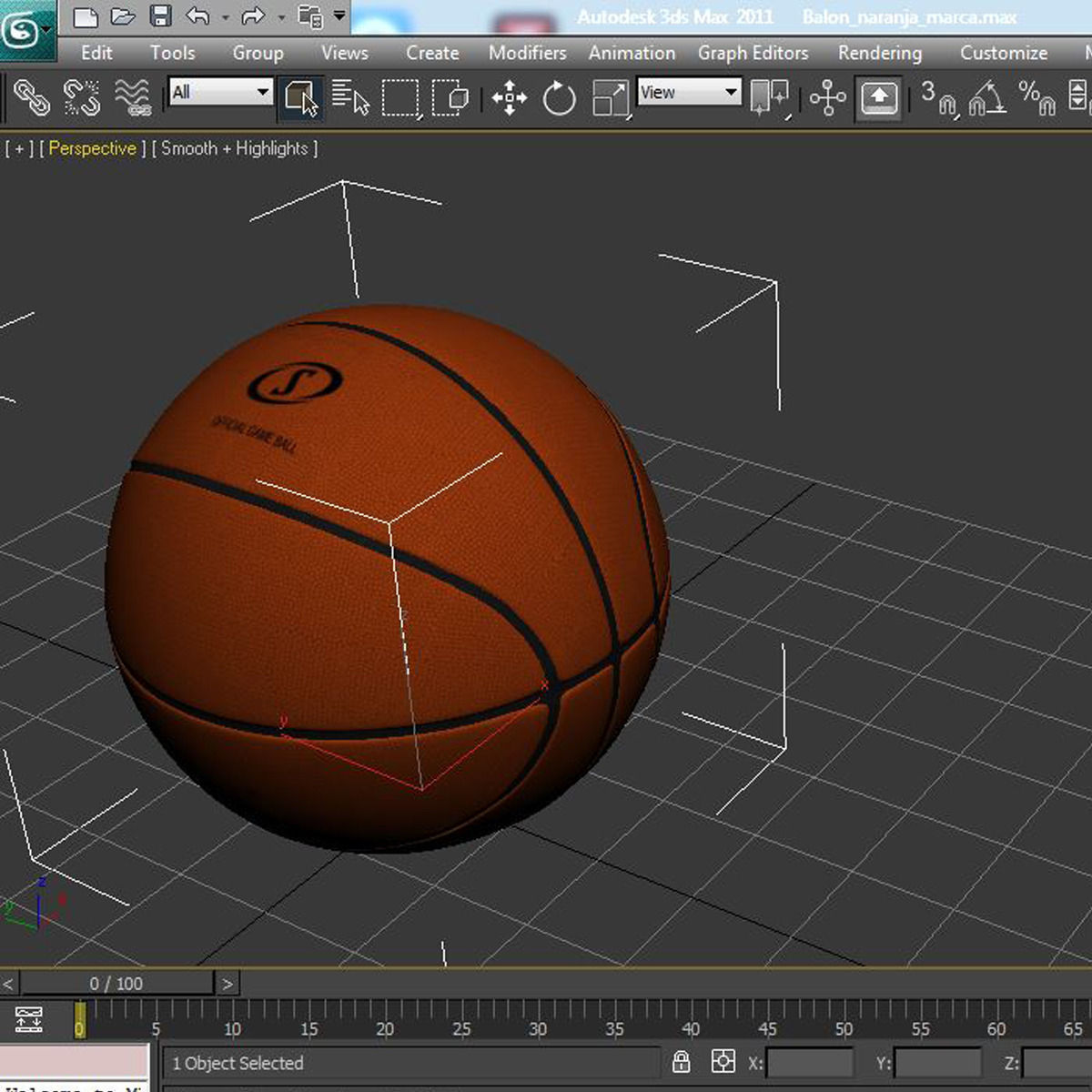Open the Customize menu

[x=1004, y=53]
